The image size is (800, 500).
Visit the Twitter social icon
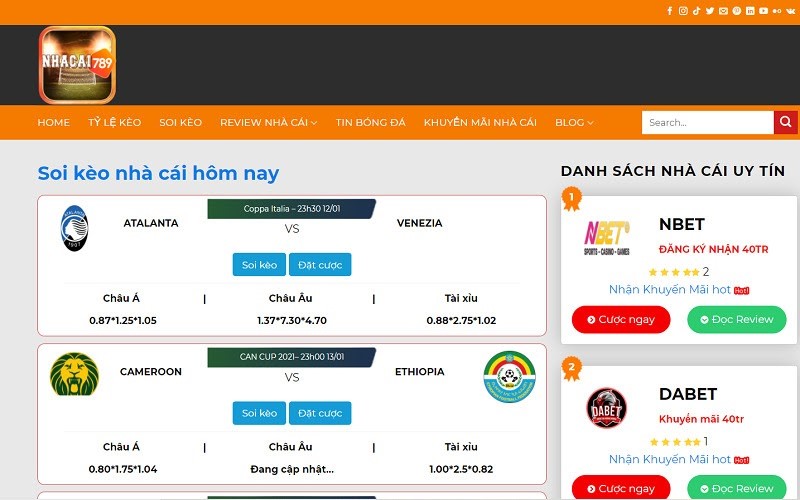[709, 11]
